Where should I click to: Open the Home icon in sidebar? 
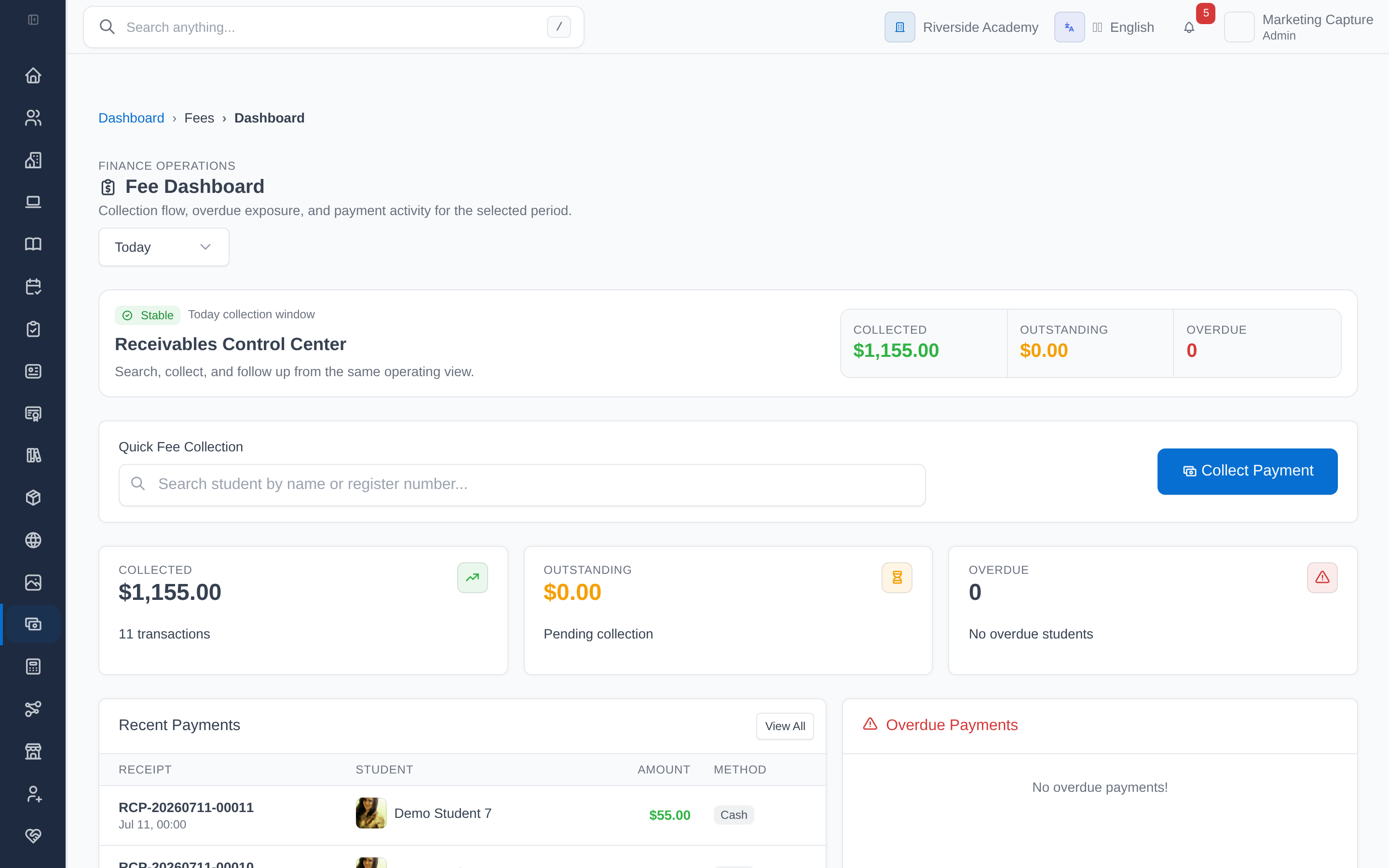click(x=33, y=75)
